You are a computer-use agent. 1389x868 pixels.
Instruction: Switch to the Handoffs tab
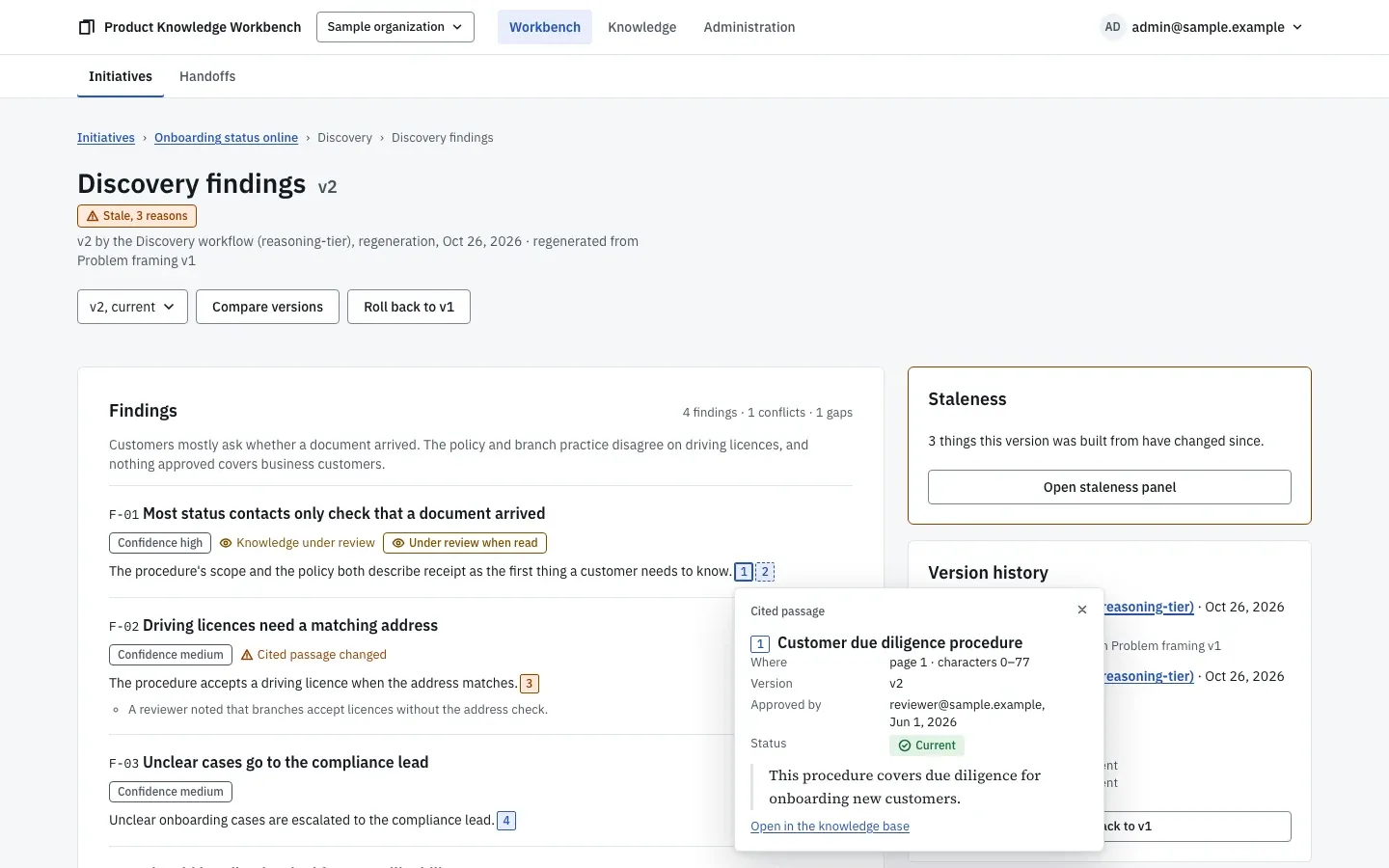pyautogui.click(x=207, y=76)
